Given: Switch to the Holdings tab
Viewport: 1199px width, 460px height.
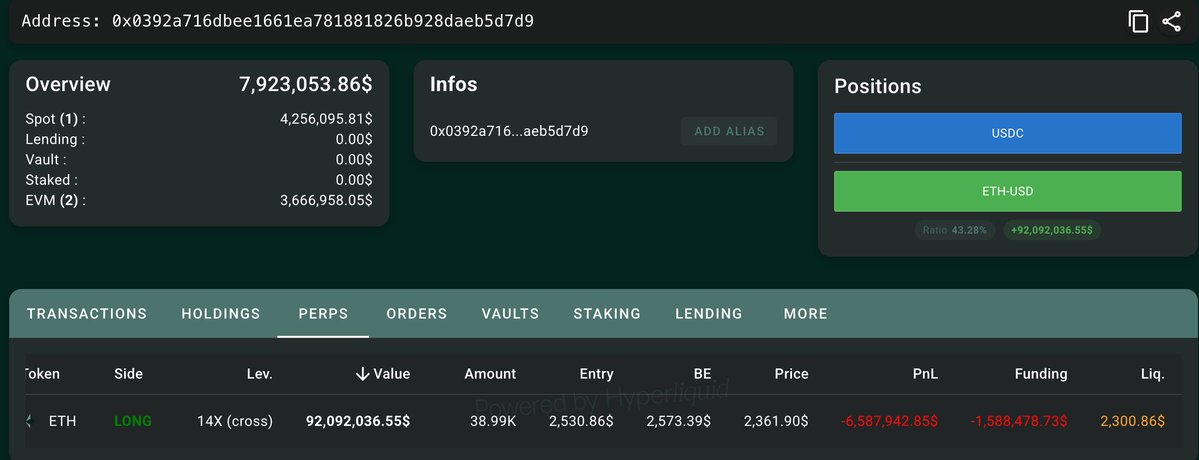Looking at the screenshot, I should click(x=220, y=313).
